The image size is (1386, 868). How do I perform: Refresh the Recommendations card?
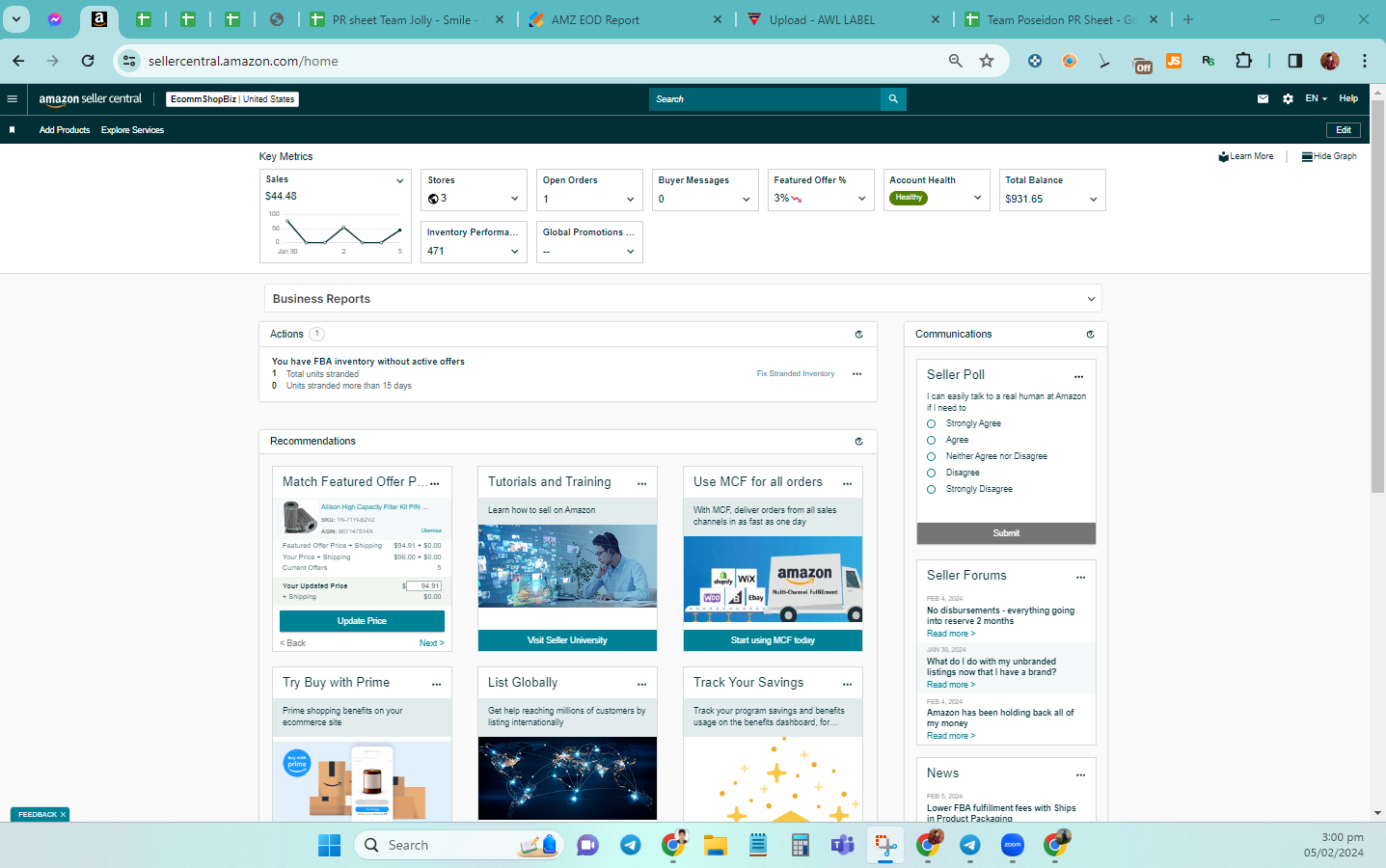coord(858,442)
